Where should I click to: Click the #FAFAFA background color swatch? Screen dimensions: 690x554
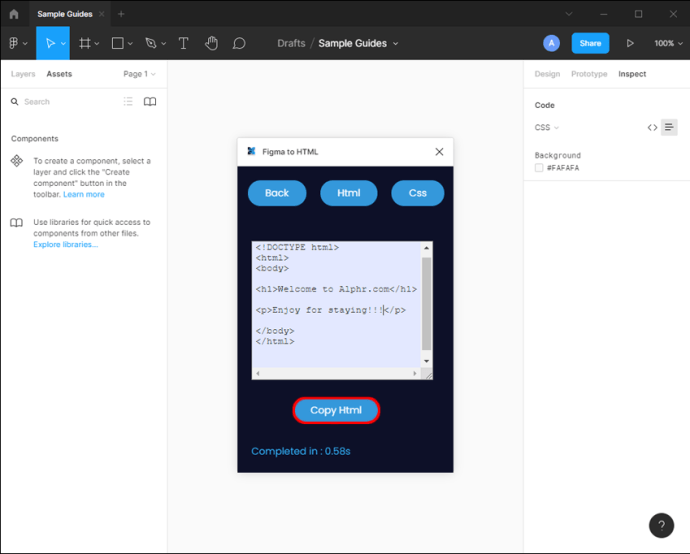(539, 168)
